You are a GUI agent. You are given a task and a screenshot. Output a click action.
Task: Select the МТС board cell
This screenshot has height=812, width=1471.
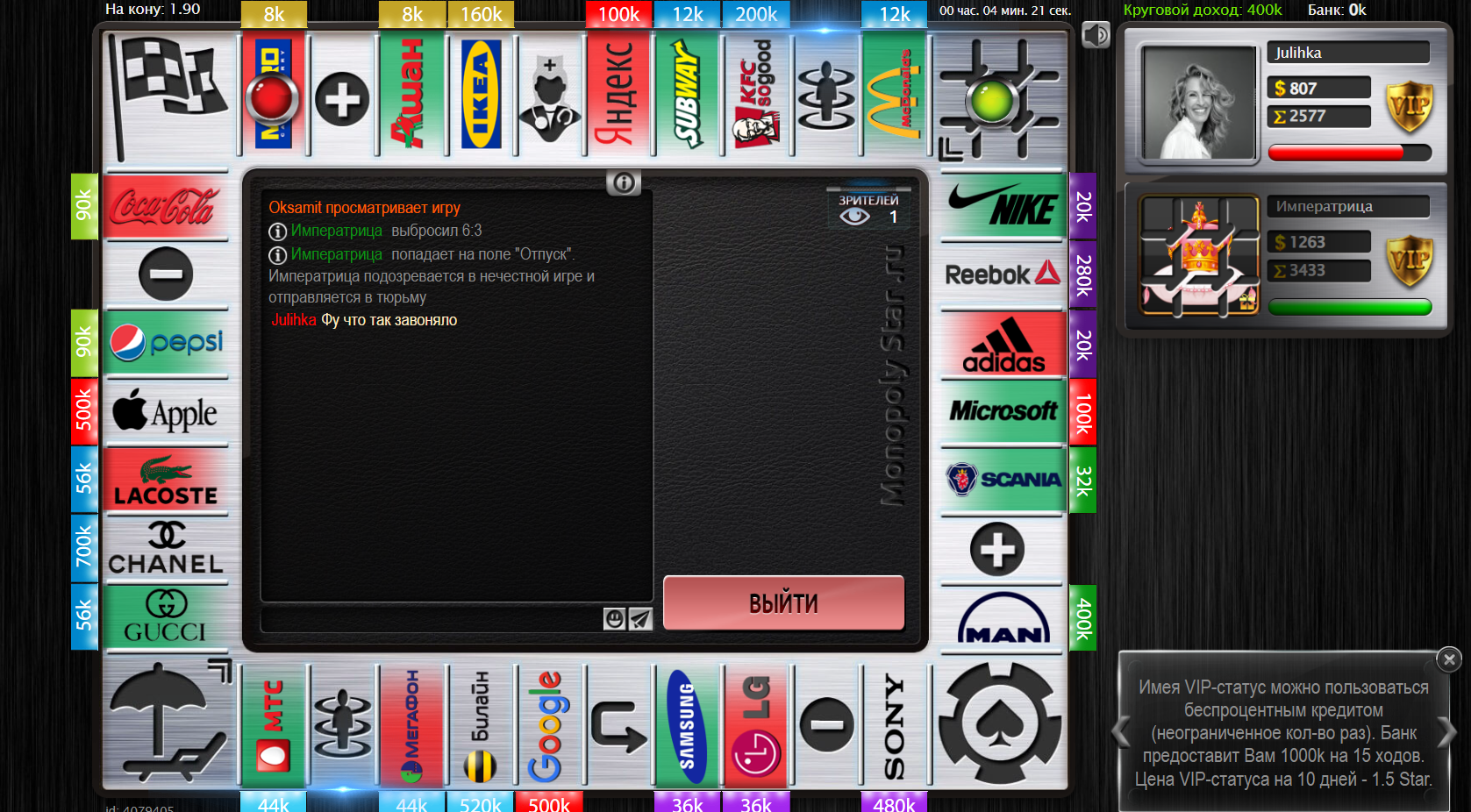tap(274, 726)
